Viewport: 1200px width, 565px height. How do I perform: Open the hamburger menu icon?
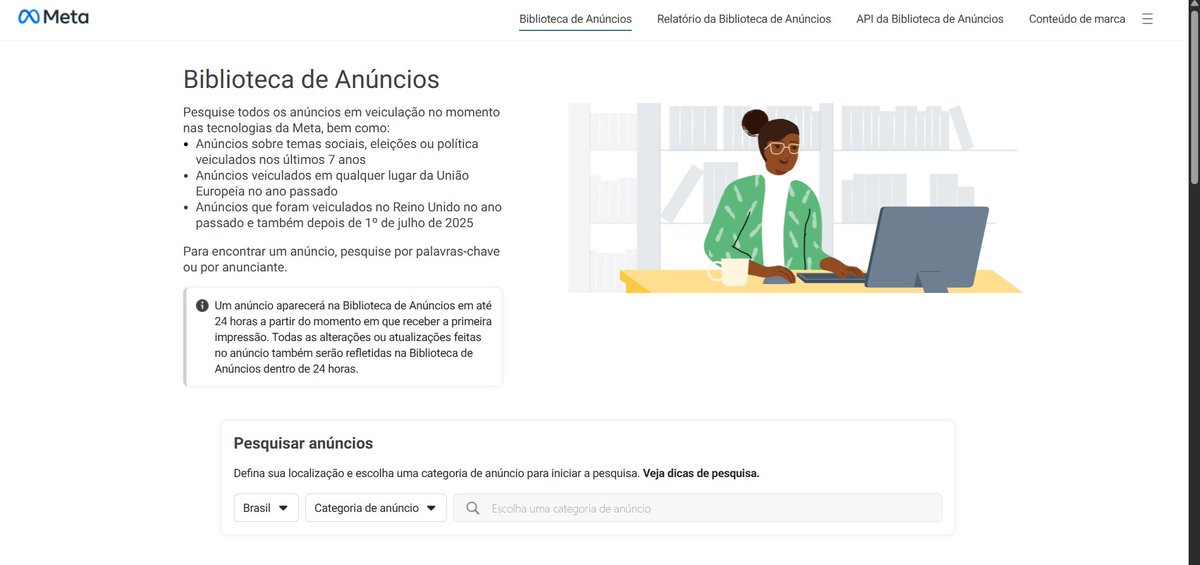tap(1147, 19)
